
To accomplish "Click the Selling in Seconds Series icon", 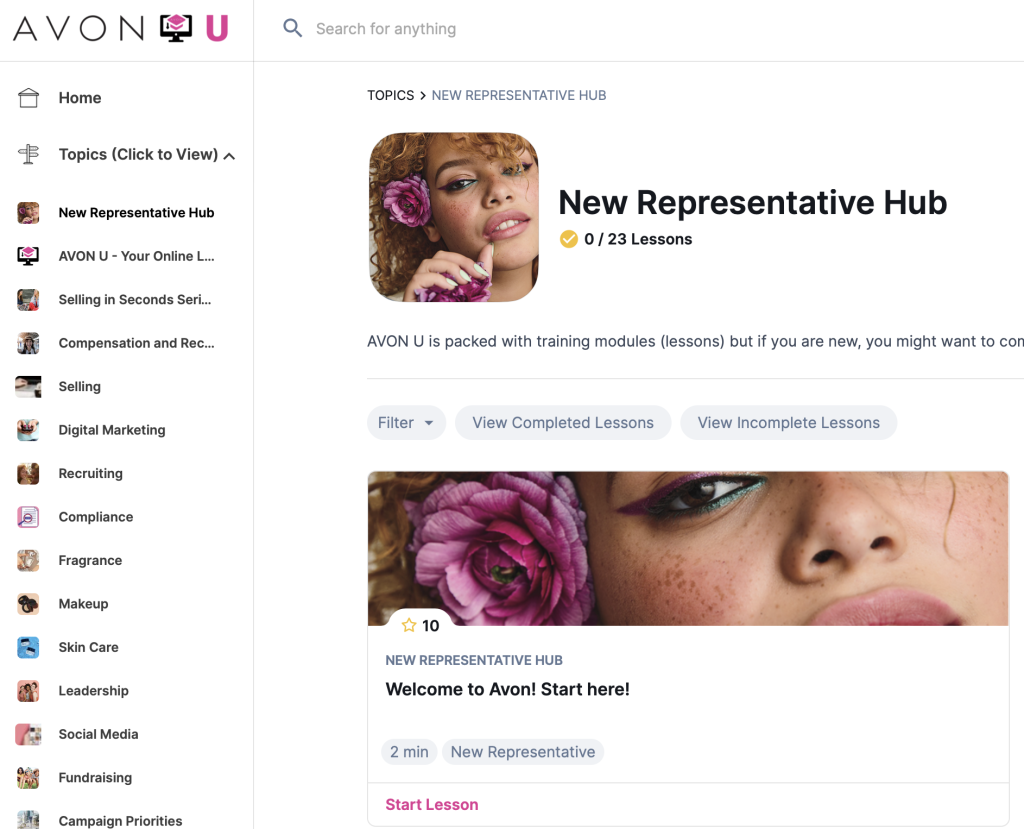I will (28, 299).
